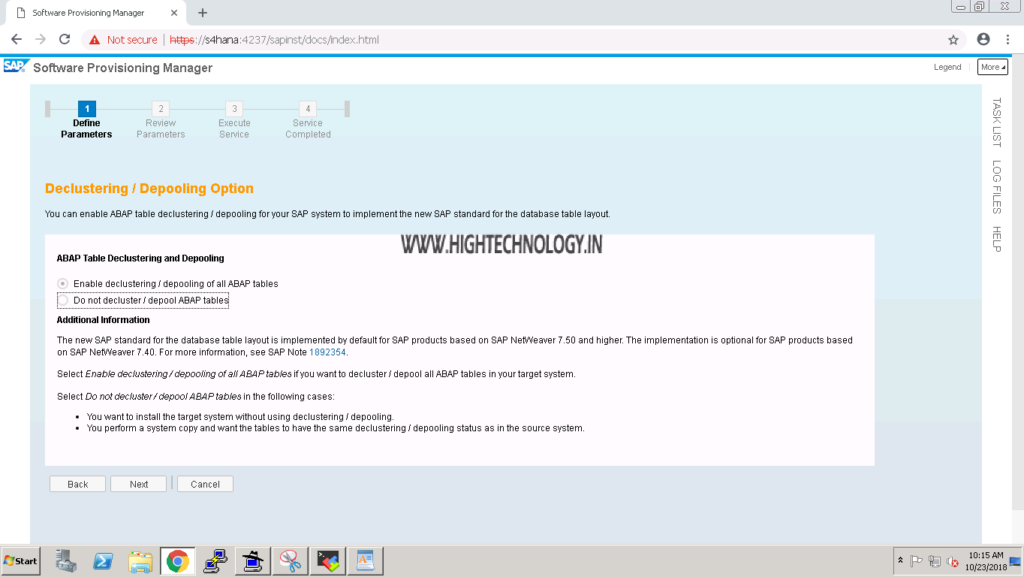Screen dimensions: 1024x577
Task: Open the More dropdown menu
Action: 993,67
